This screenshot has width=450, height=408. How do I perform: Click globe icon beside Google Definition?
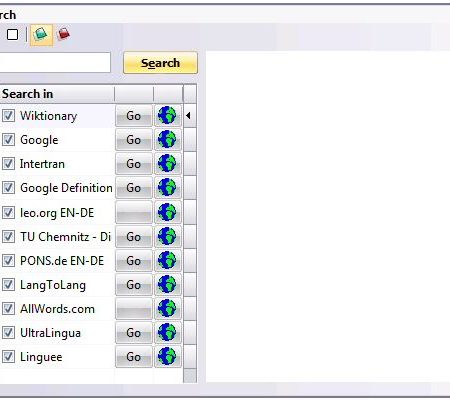click(167, 188)
